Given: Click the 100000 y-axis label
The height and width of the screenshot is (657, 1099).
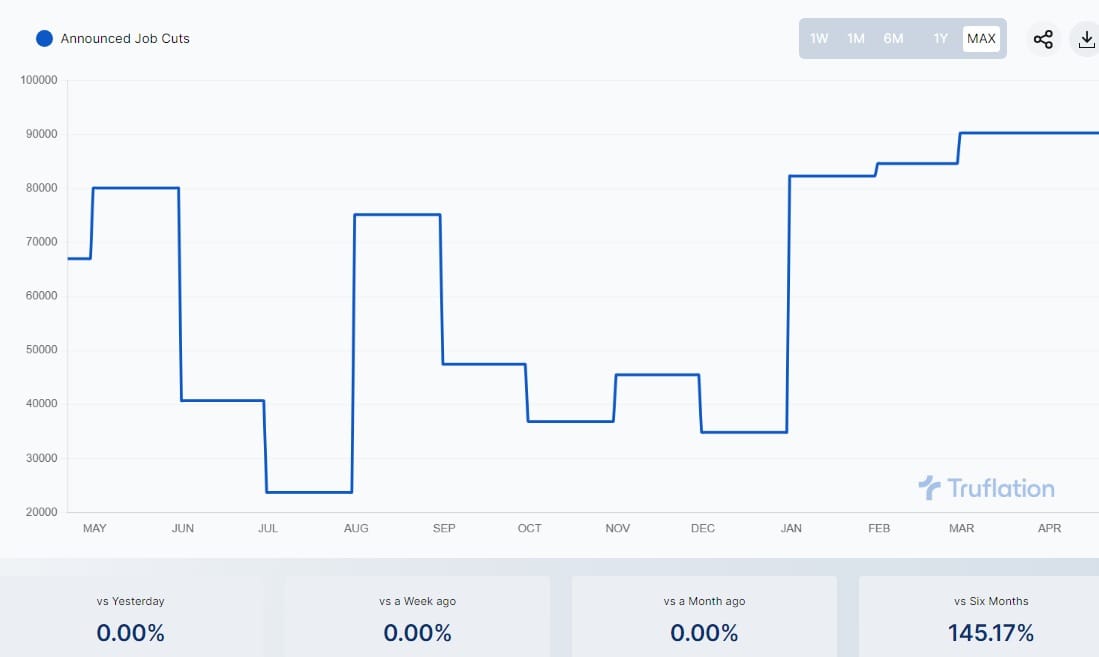Looking at the screenshot, I should pyautogui.click(x=39, y=80).
